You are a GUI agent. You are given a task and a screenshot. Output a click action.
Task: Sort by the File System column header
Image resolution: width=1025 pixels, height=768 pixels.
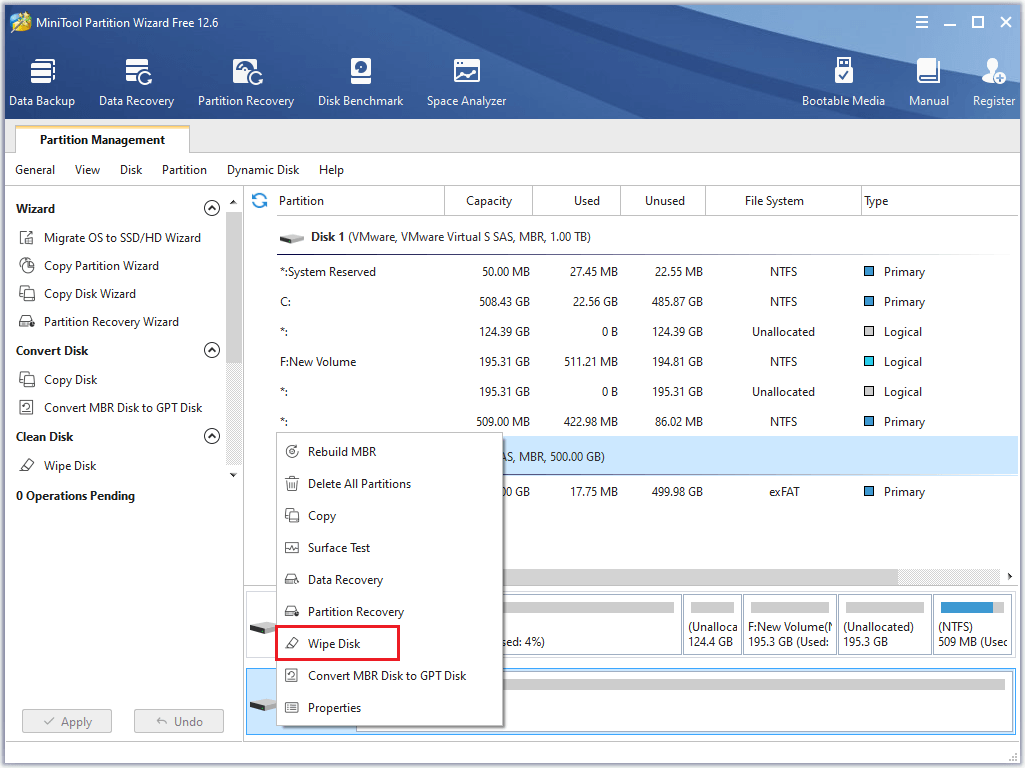(784, 201)
